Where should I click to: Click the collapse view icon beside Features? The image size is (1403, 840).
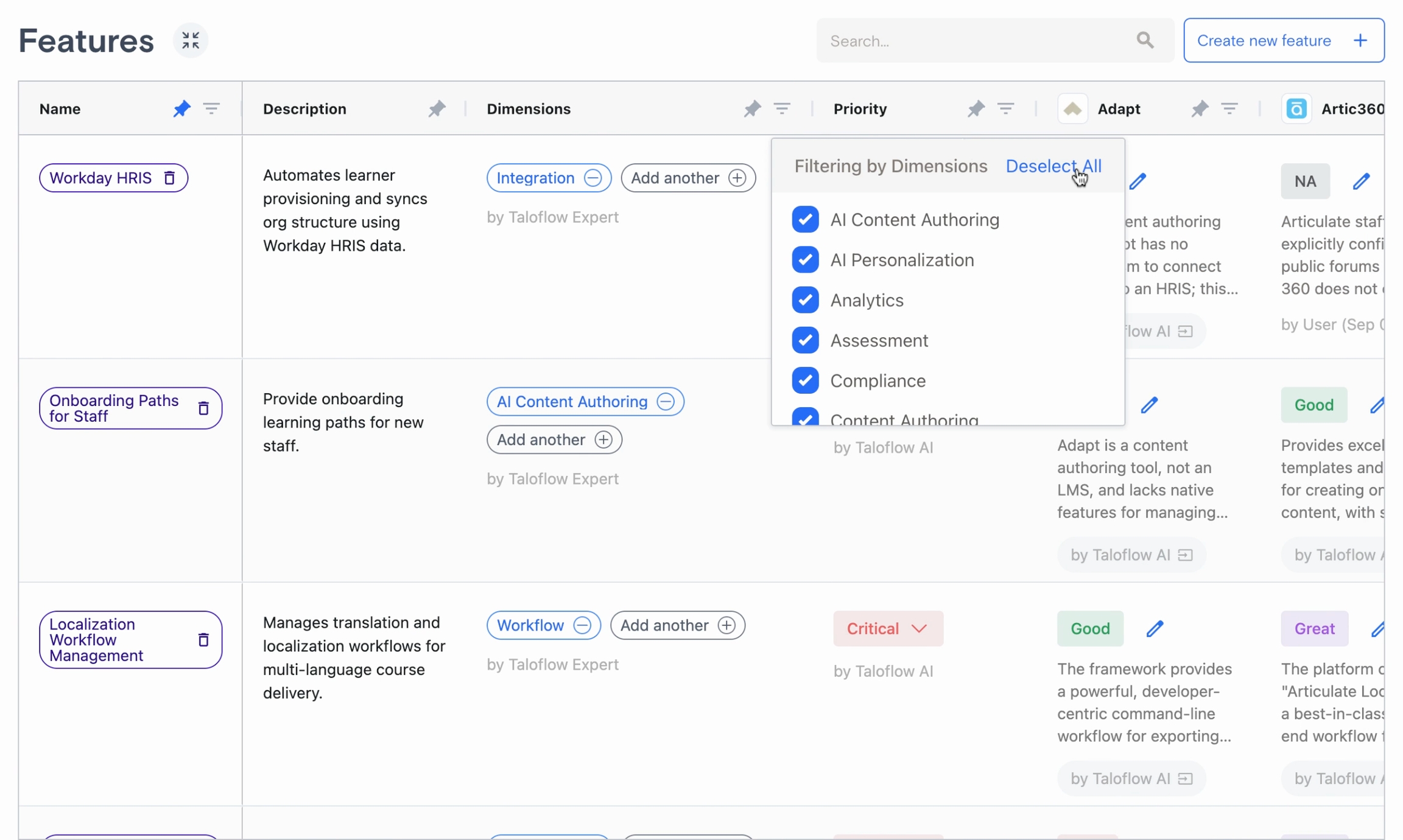tap(191, 41)
